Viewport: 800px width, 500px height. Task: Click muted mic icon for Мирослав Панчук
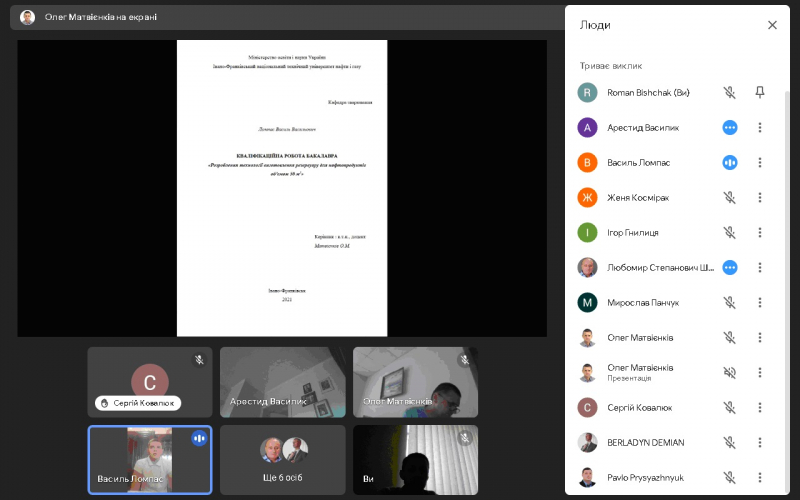730,303
